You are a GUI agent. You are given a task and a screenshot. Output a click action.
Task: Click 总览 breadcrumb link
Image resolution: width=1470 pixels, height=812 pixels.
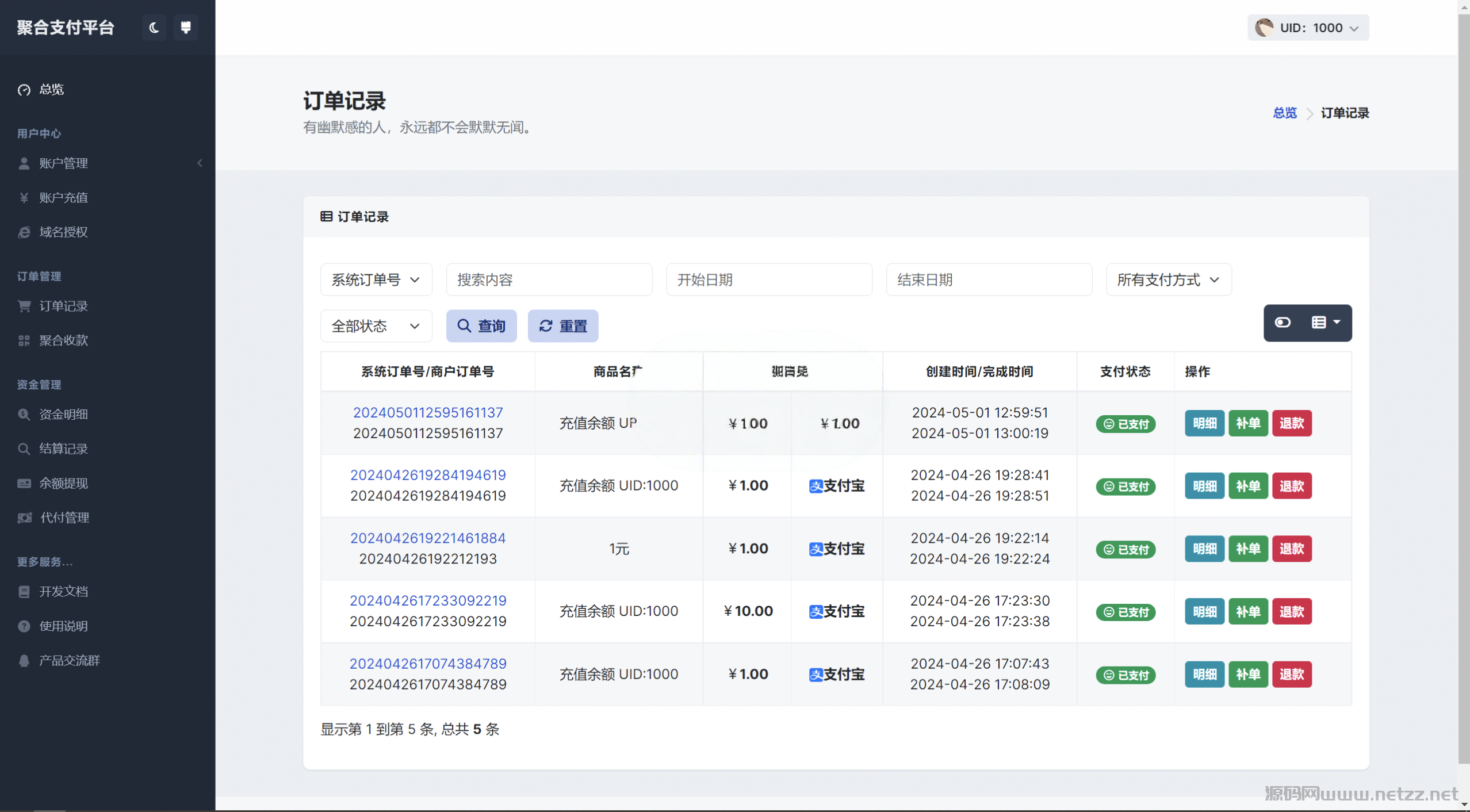tap(1285, 113)
